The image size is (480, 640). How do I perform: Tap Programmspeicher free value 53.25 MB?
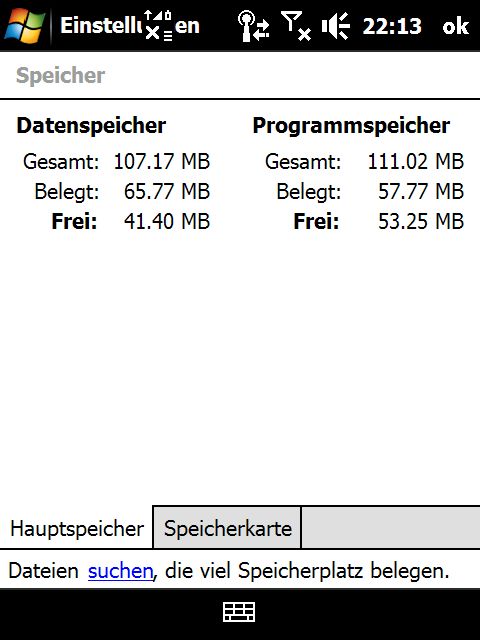421,221
